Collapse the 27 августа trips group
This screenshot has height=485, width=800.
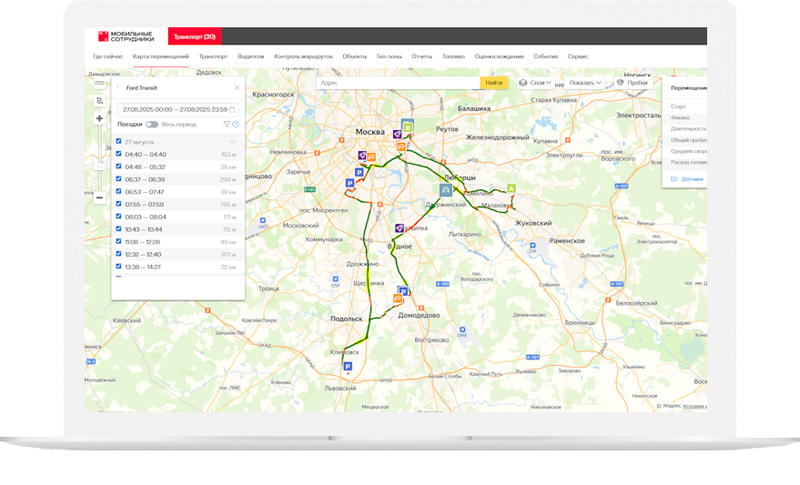click(232, 142)
